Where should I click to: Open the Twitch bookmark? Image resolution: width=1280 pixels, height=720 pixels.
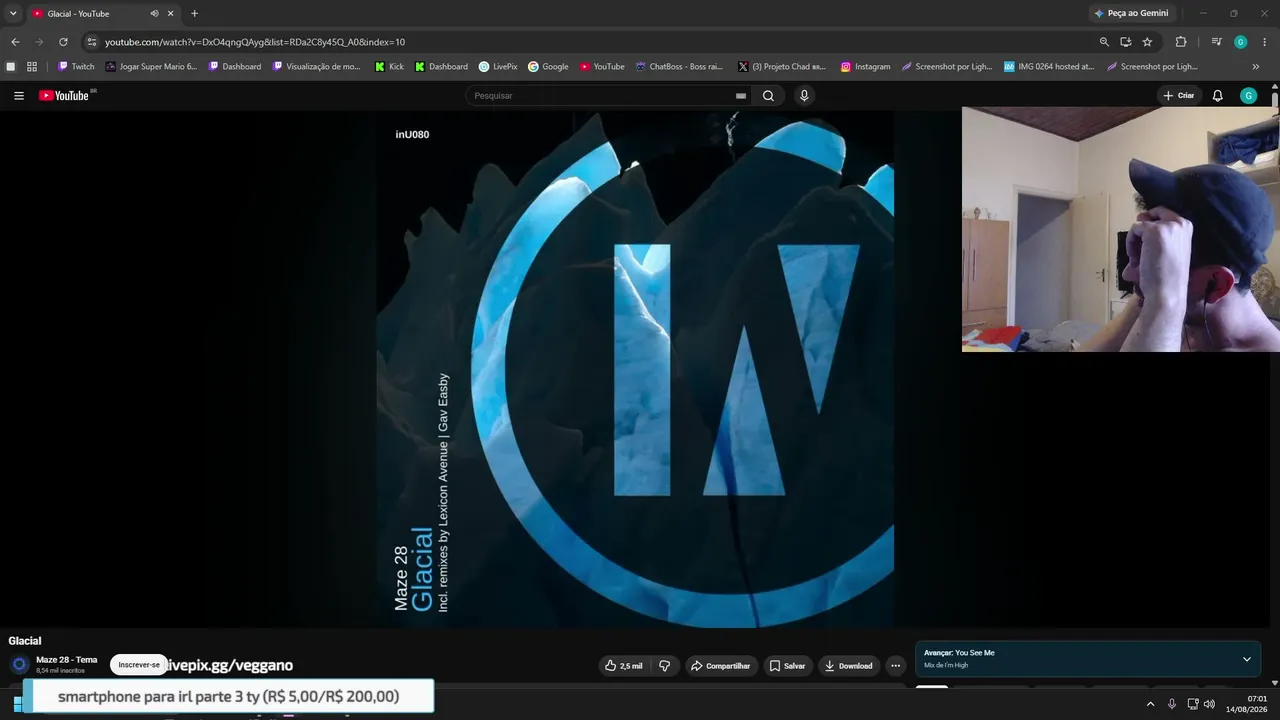coord(76,67)
